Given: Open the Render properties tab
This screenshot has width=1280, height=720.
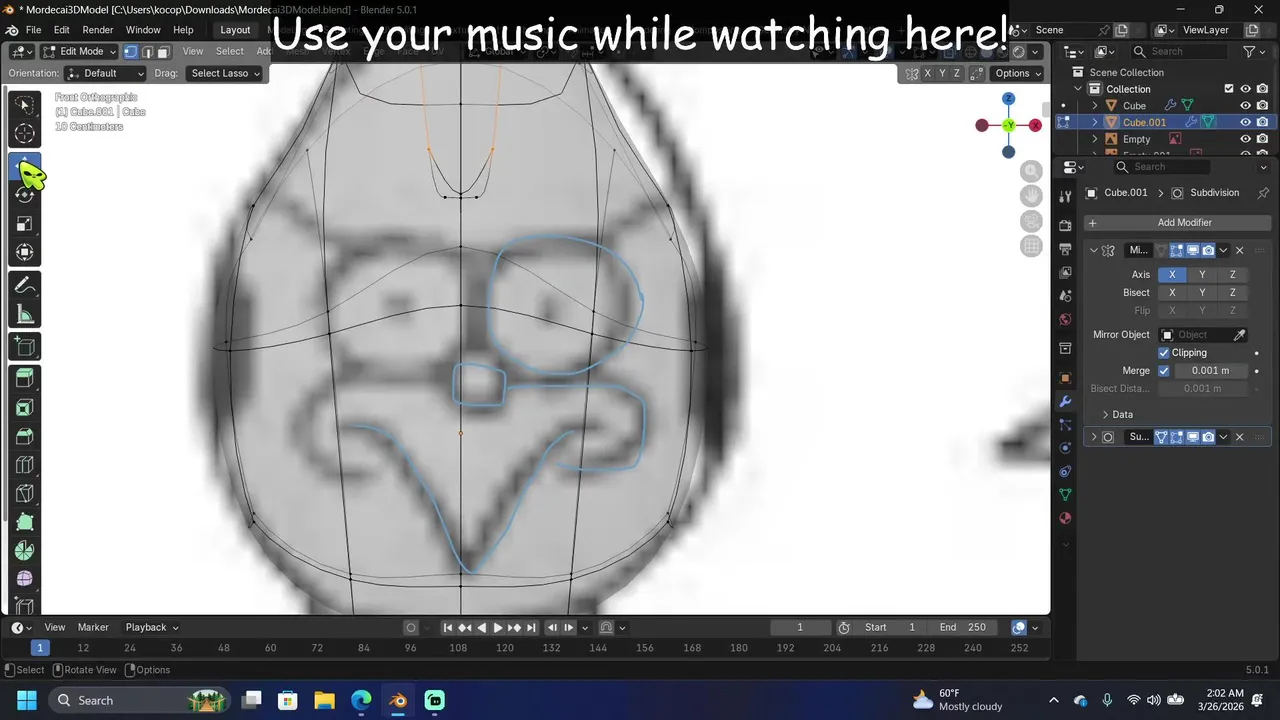Looking at the screenshot, I should [x=1065, y=226].
